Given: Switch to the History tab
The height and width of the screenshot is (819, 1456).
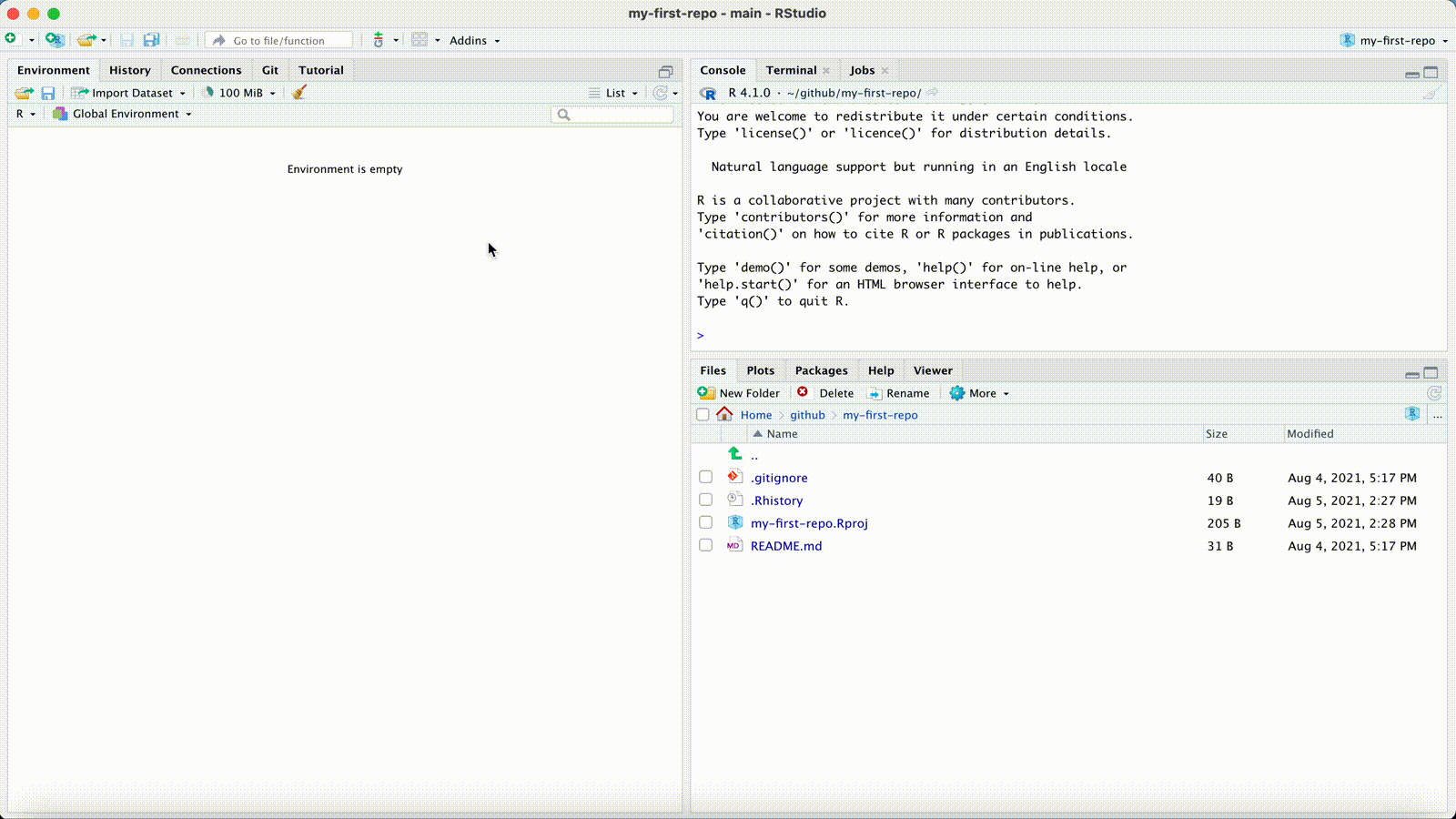Looking at the screenshot, I should (x=130, y=70).
